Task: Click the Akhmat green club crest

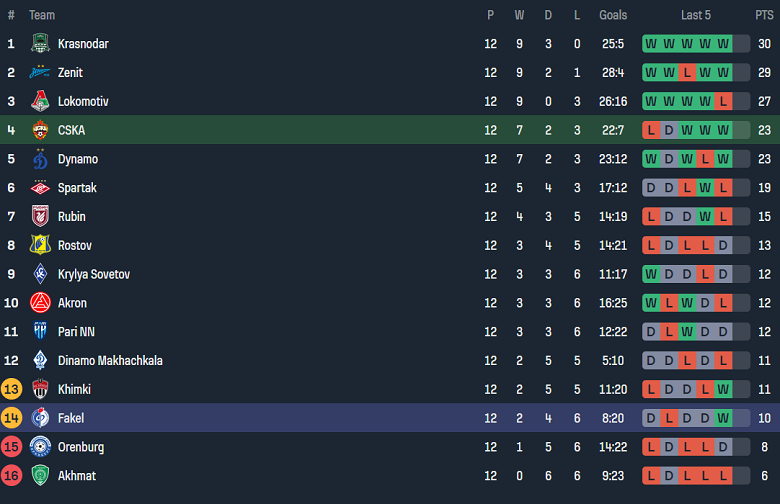Action: point(40,476)
